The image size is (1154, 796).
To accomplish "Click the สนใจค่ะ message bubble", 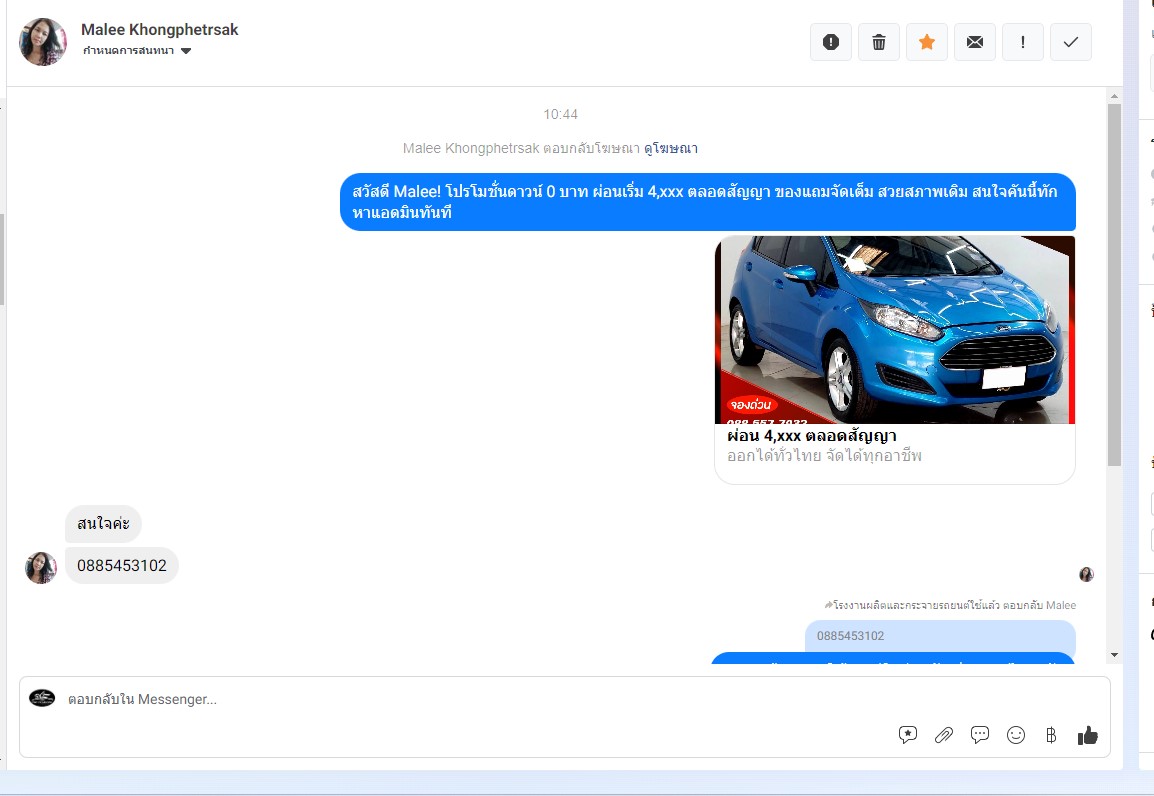I will (103, 523).
